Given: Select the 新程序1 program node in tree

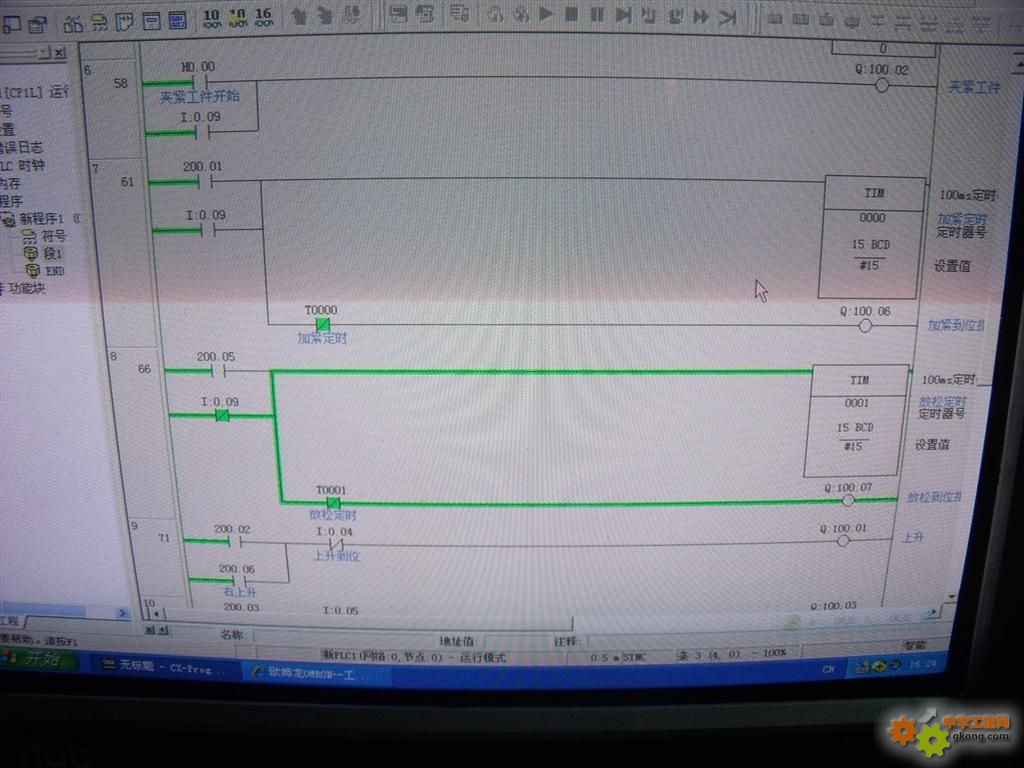Looking at the screenshot, I should 40,218.
